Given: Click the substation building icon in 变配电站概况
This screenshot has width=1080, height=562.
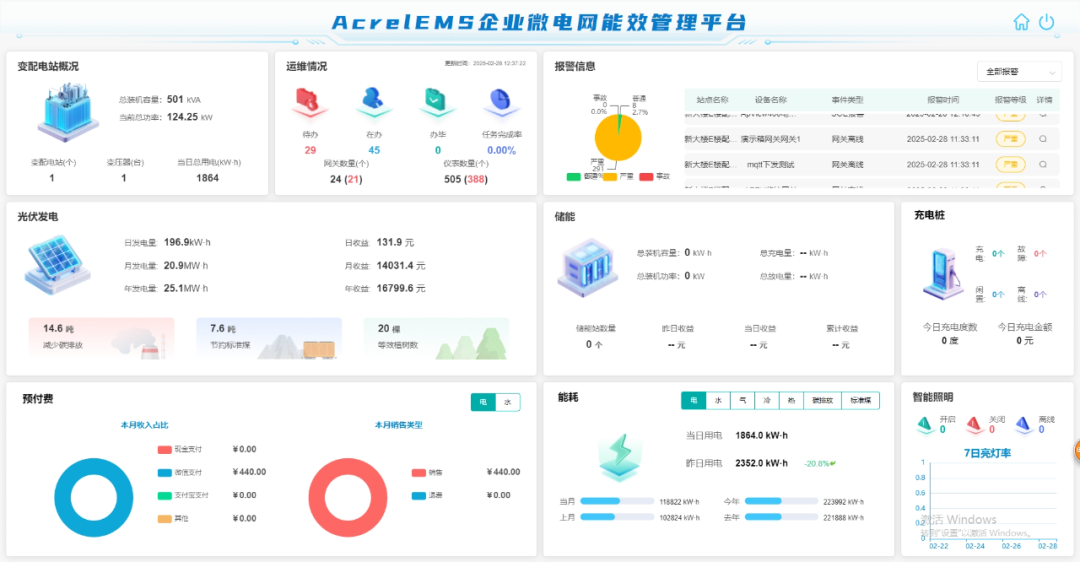Looking at the screenshot, I should coord(68,112).
